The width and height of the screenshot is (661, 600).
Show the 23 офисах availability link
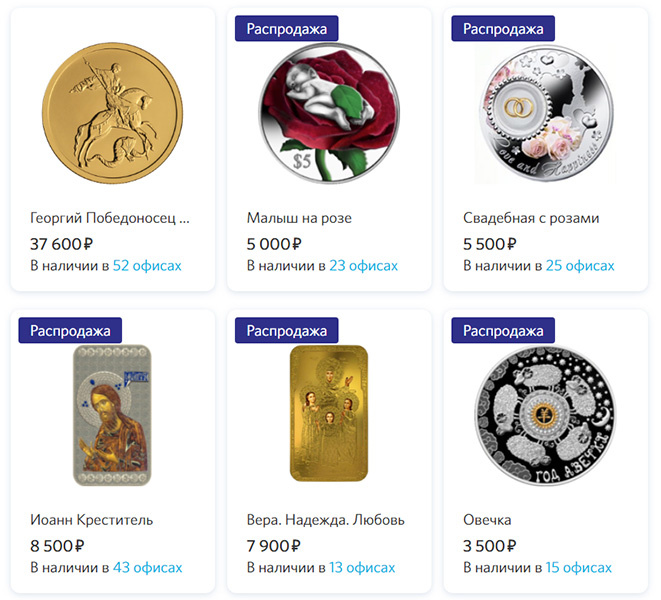click(x=363, y=266)
